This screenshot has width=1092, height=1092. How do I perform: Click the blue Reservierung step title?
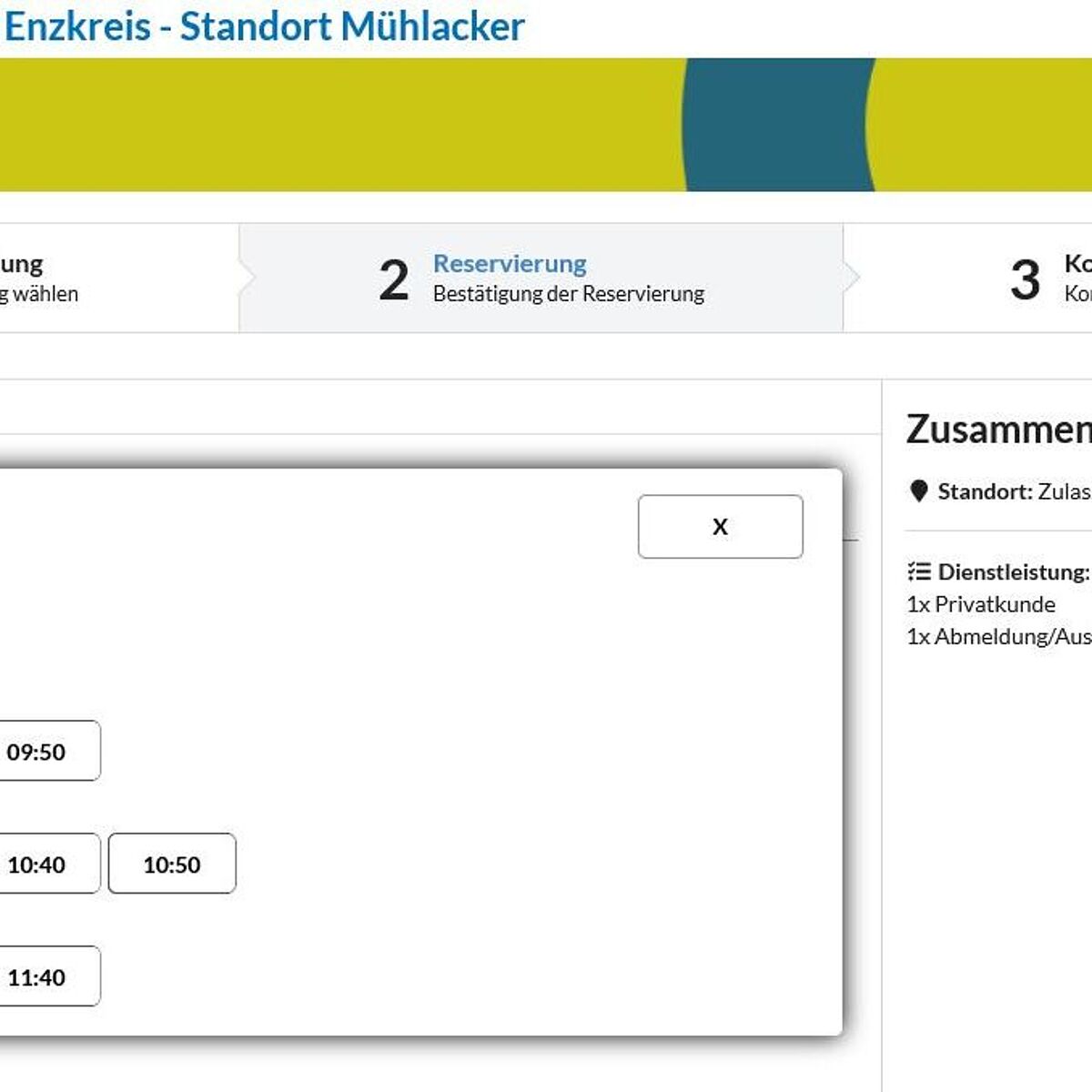pos(510,264)
